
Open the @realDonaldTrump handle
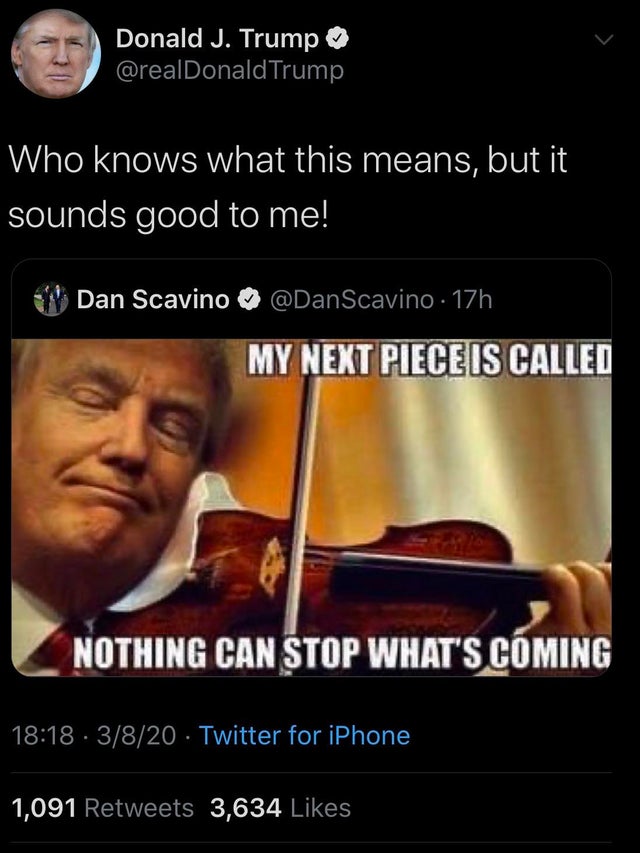click(230, 70)
